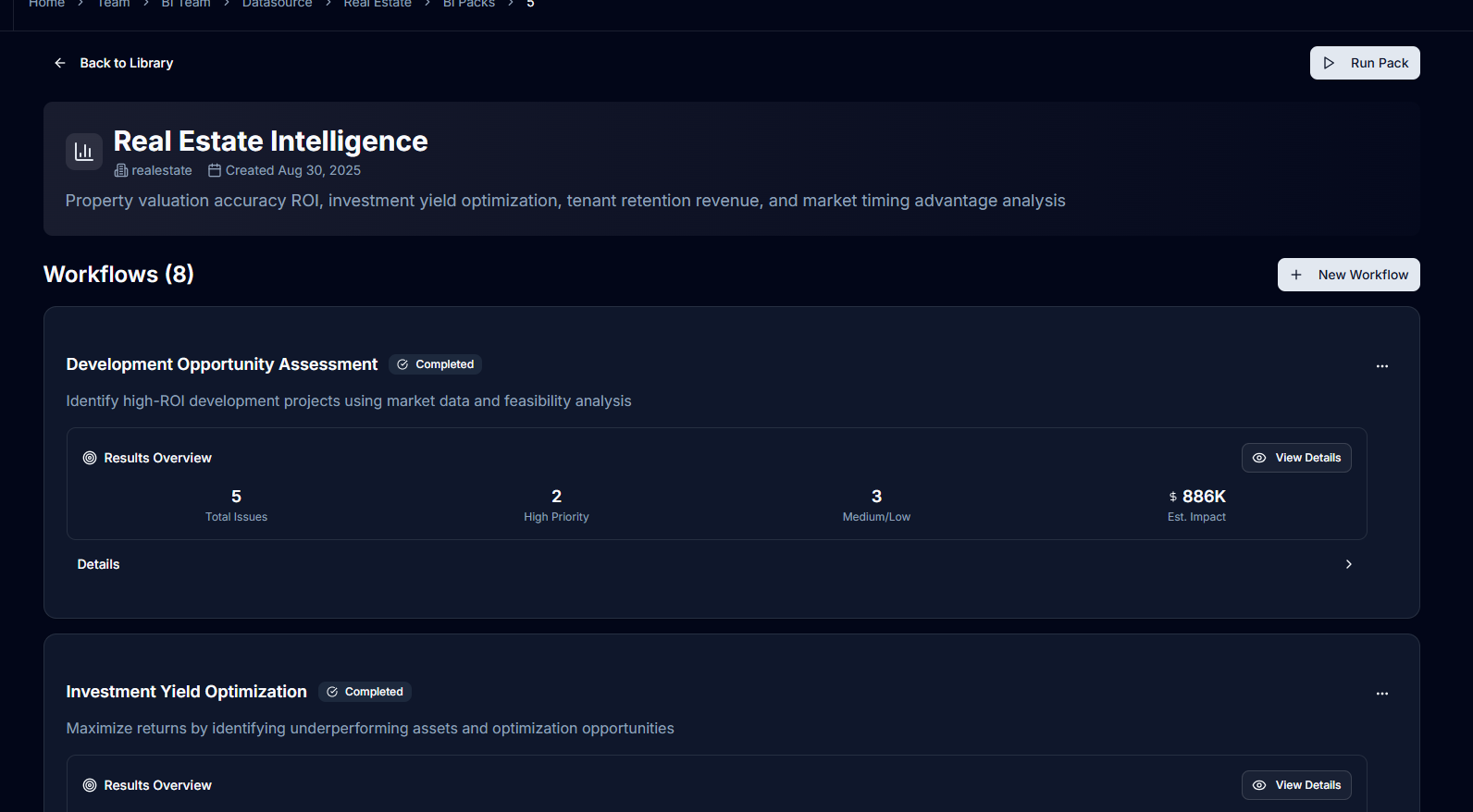Screen dimensions: 1473x812
Task: Expand Details chevron in Development Opportunity Assessment
Action: (x=1349, y=564)
